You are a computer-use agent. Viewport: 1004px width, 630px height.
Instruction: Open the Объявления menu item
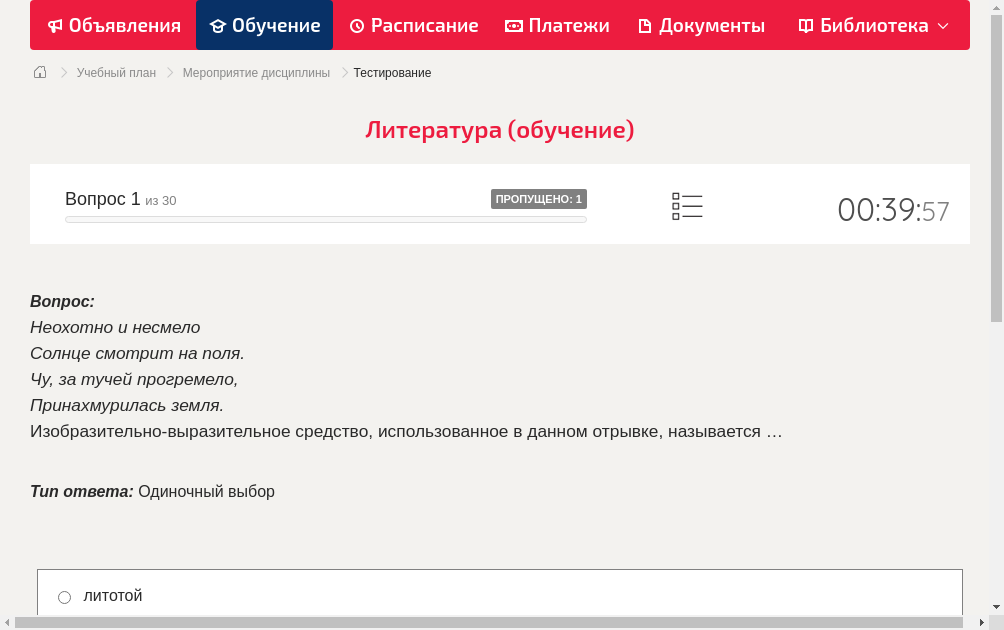114,26
